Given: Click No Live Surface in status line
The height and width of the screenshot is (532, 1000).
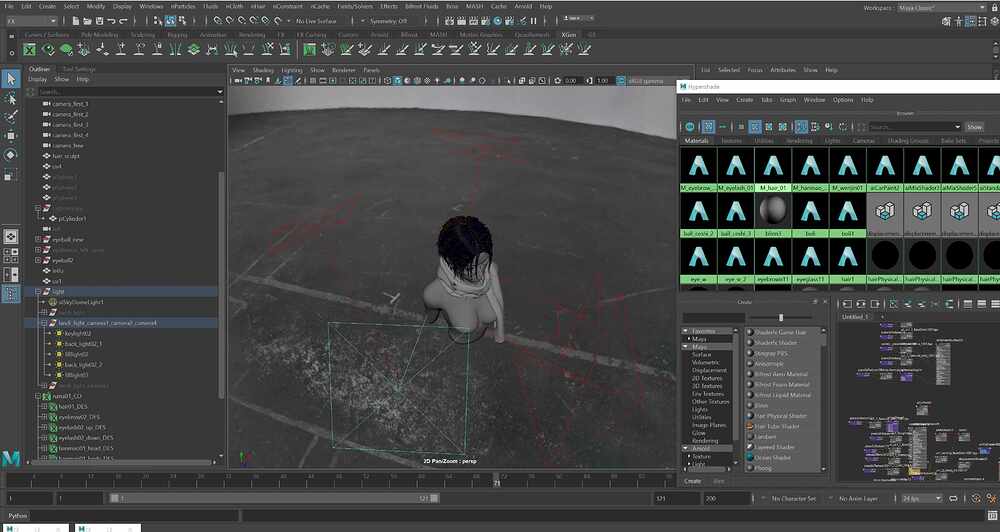Looking at the screenshot, I should point(316,21).
